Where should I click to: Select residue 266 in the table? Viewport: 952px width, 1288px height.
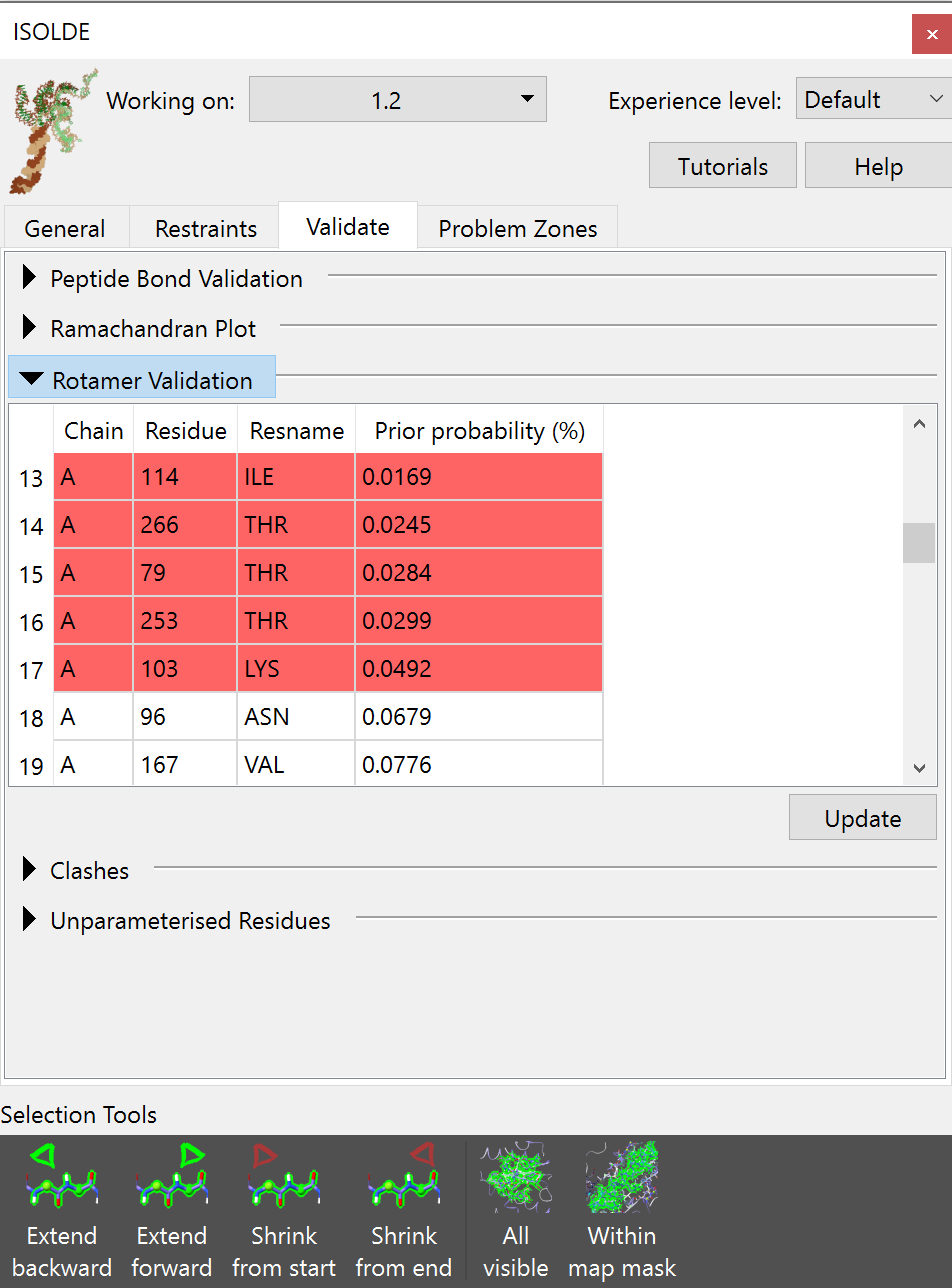tap(186, 525)
